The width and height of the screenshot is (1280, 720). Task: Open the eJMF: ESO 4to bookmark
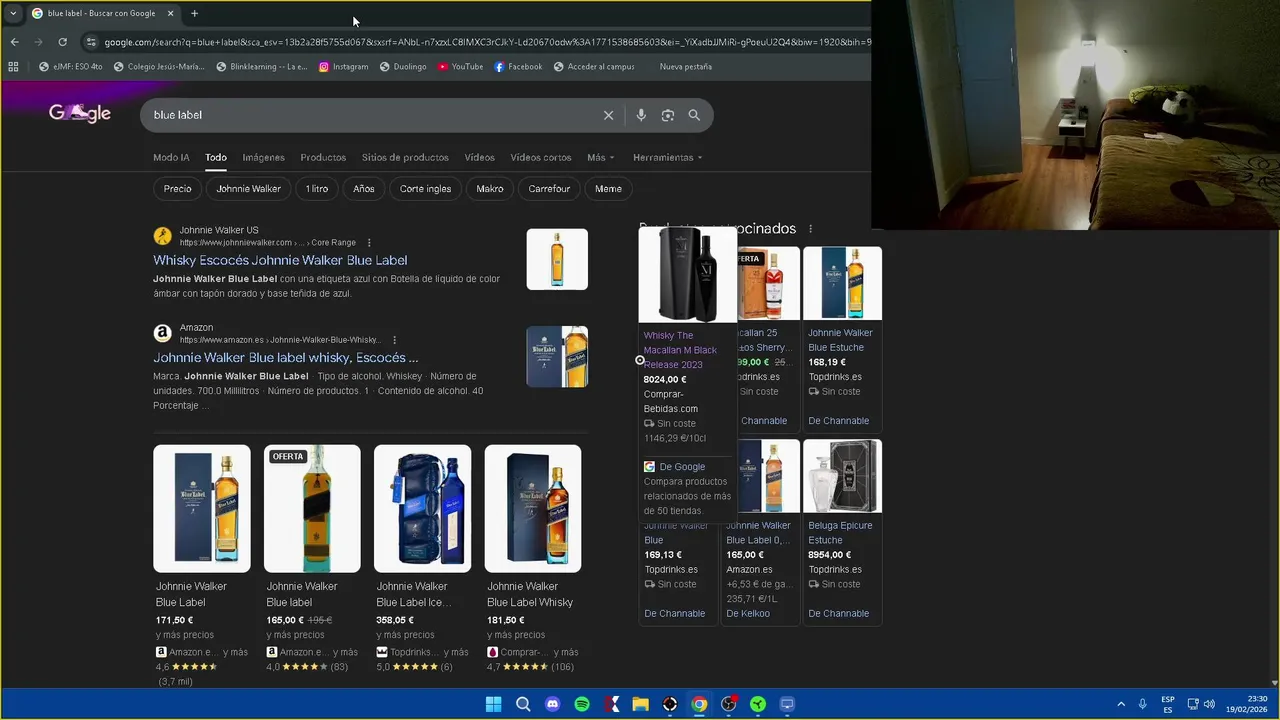(70, 67)
